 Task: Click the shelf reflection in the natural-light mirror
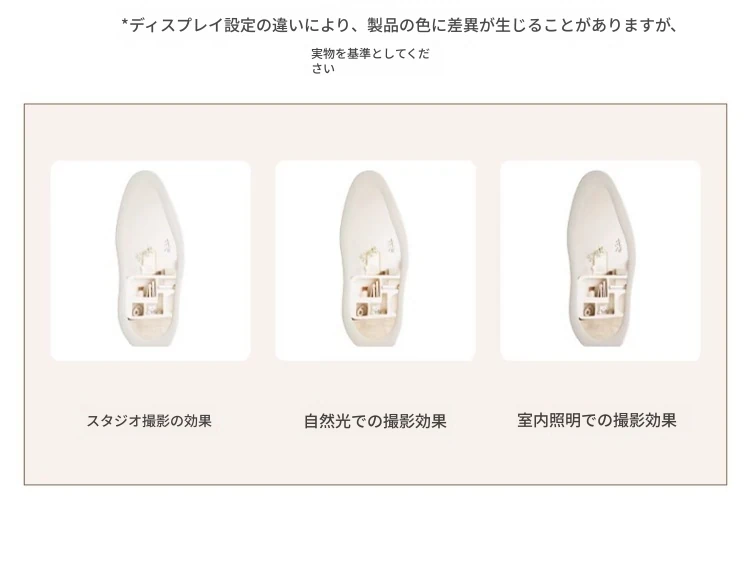(x=375, y=297)
